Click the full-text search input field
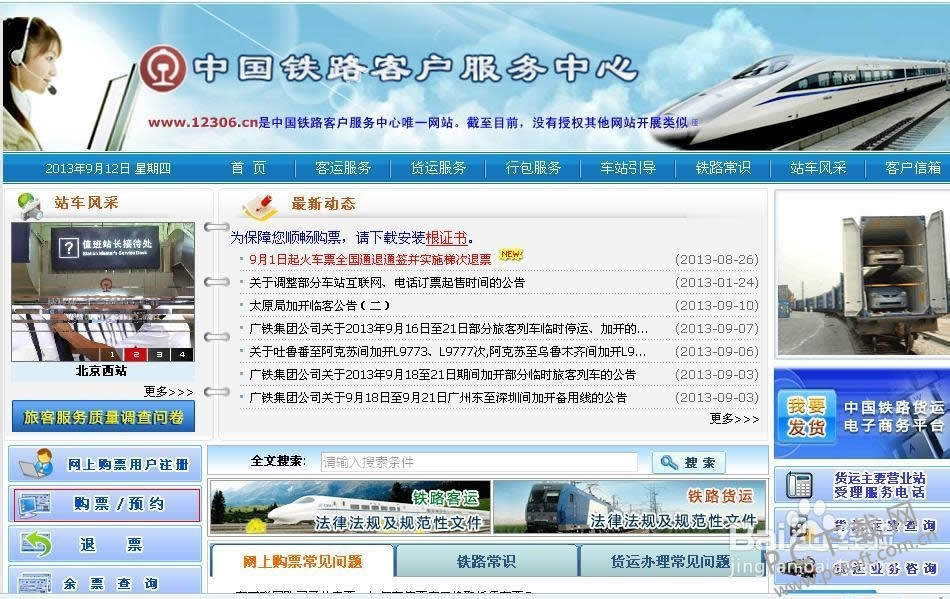 tap(478, 462)
